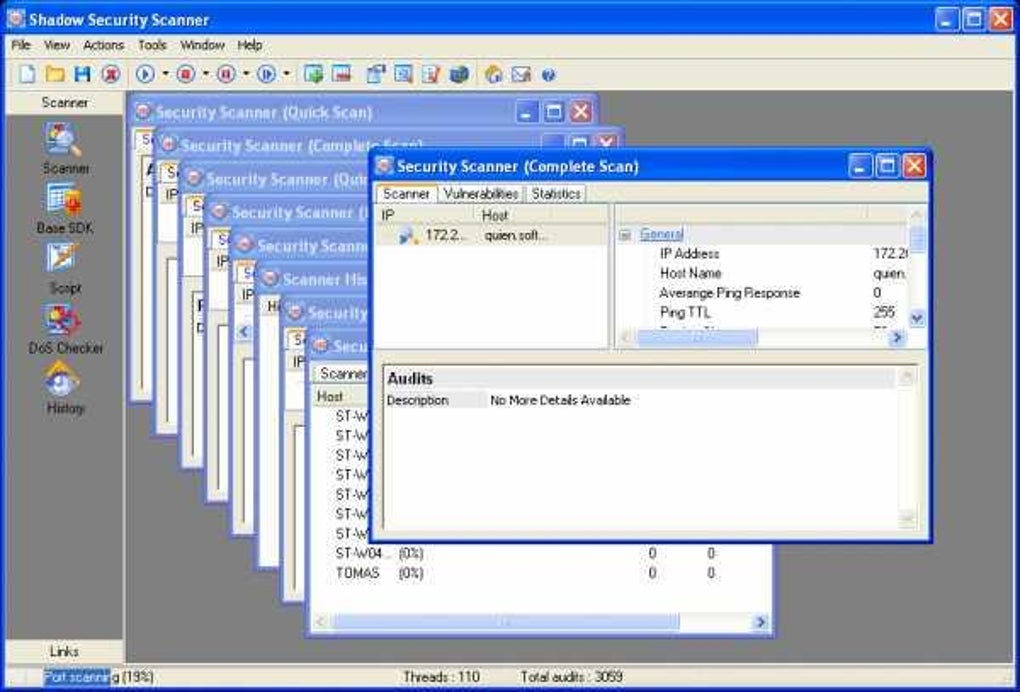Click 'Ping TTL' row in details
The width and height of the screenshot is (1020, 692).
(x=762, y=312)
